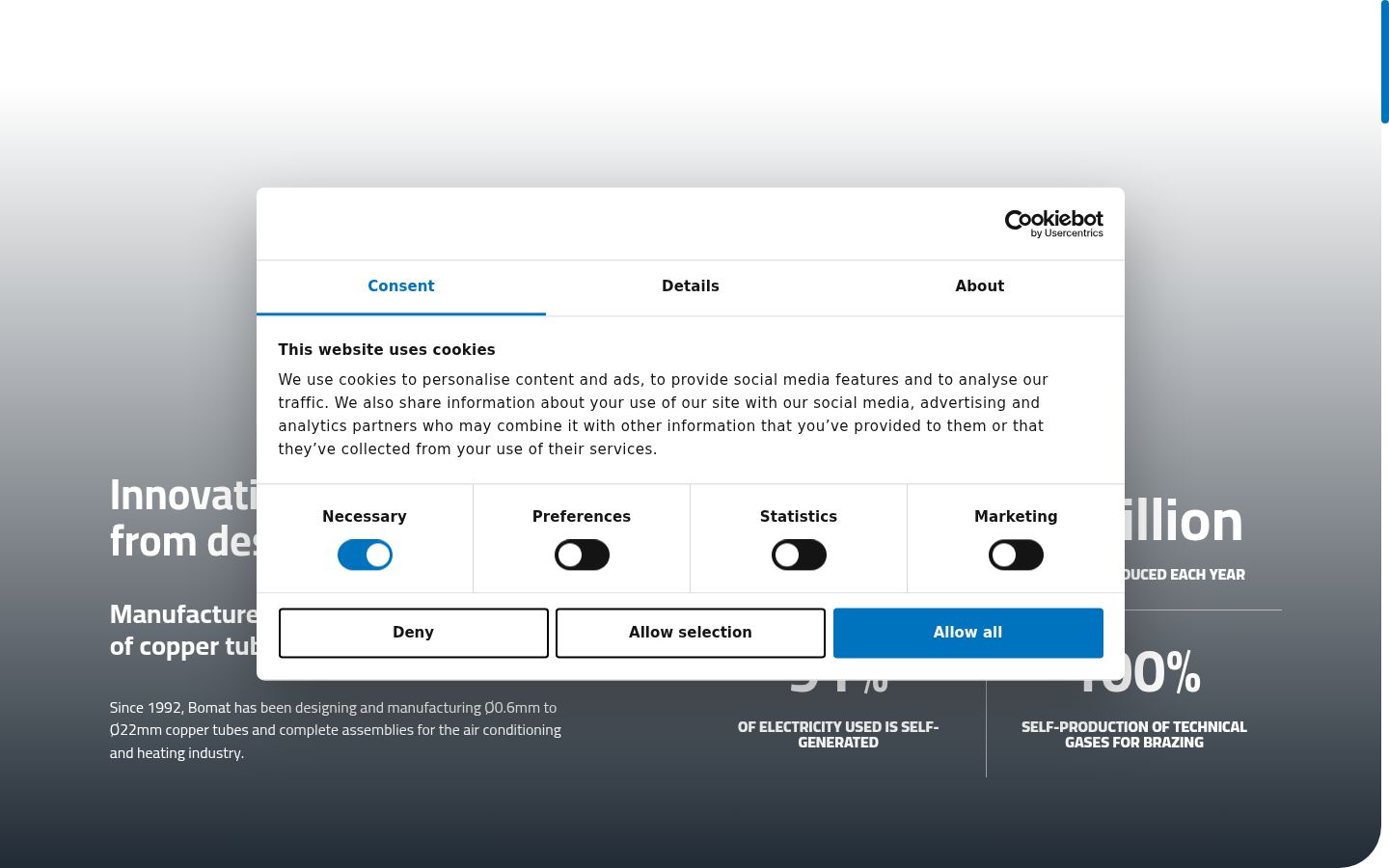Click the Deny button

coord(414,633)
